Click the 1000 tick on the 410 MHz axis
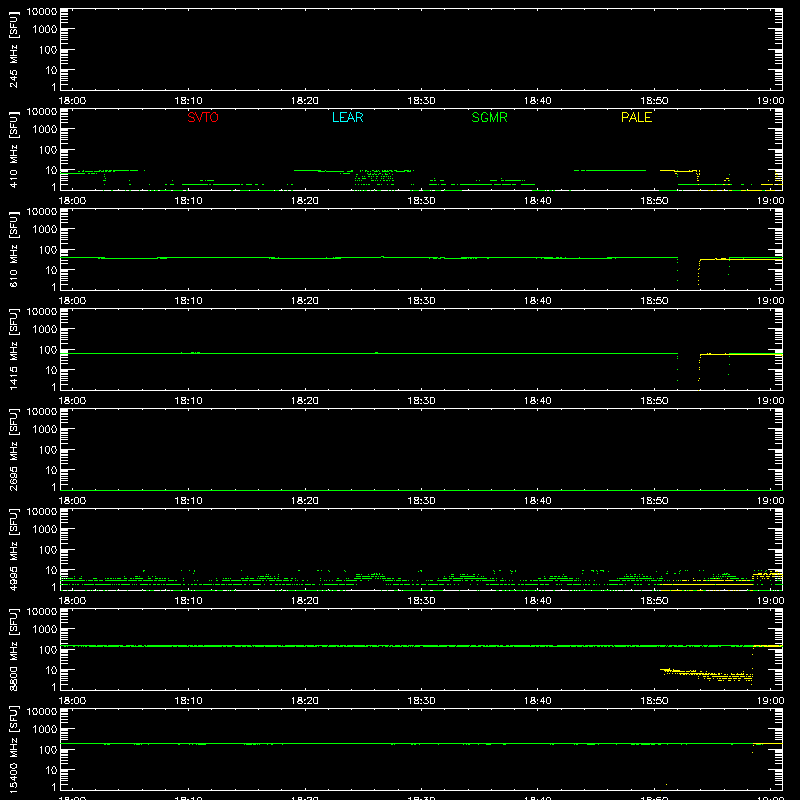The image size is (800, 800). pos(45,130)
